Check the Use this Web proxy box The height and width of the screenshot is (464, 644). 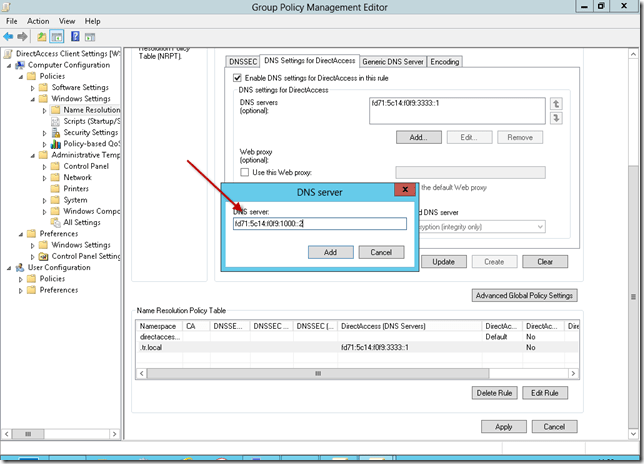tap(245, 172)
